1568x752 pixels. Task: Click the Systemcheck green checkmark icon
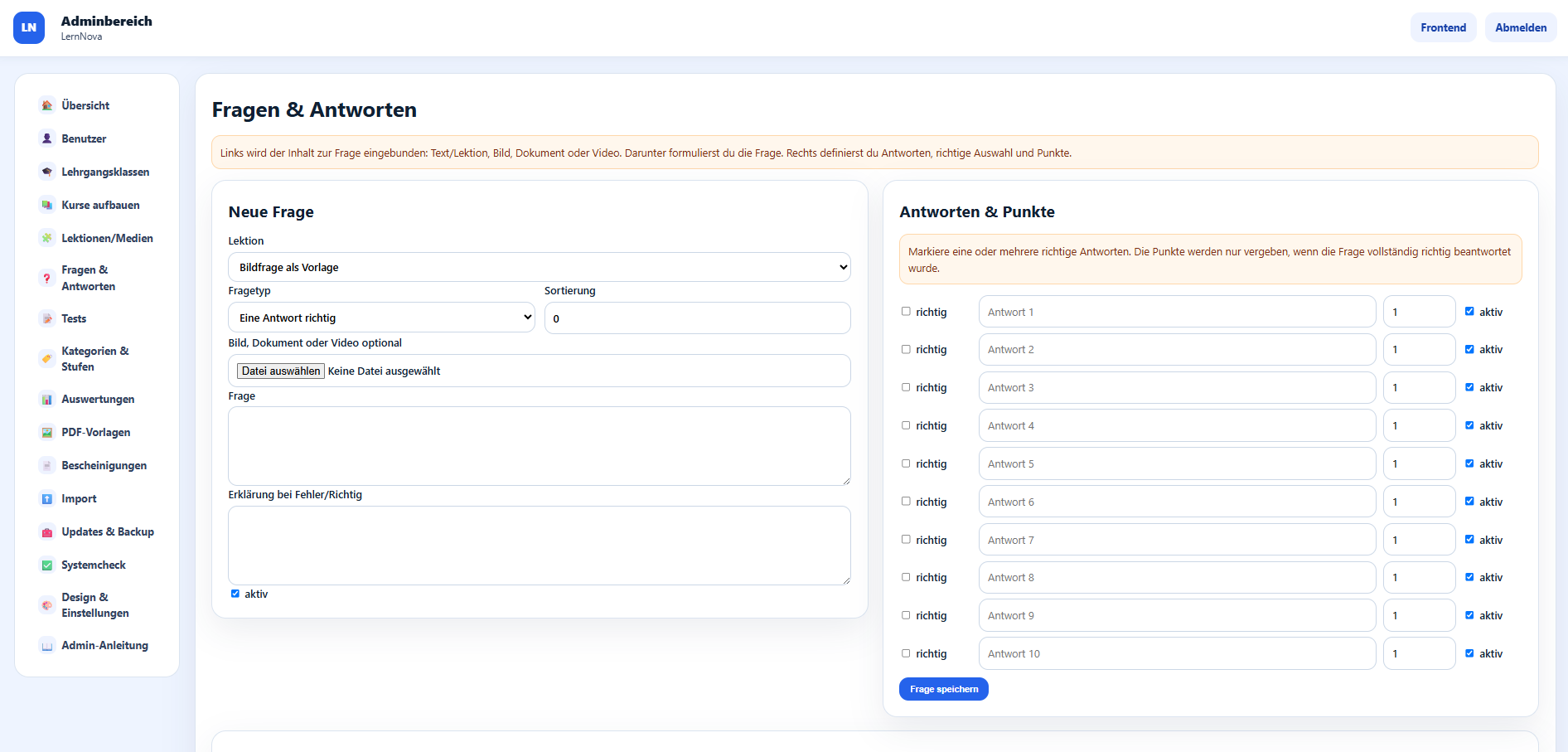(x=47, y=565)
